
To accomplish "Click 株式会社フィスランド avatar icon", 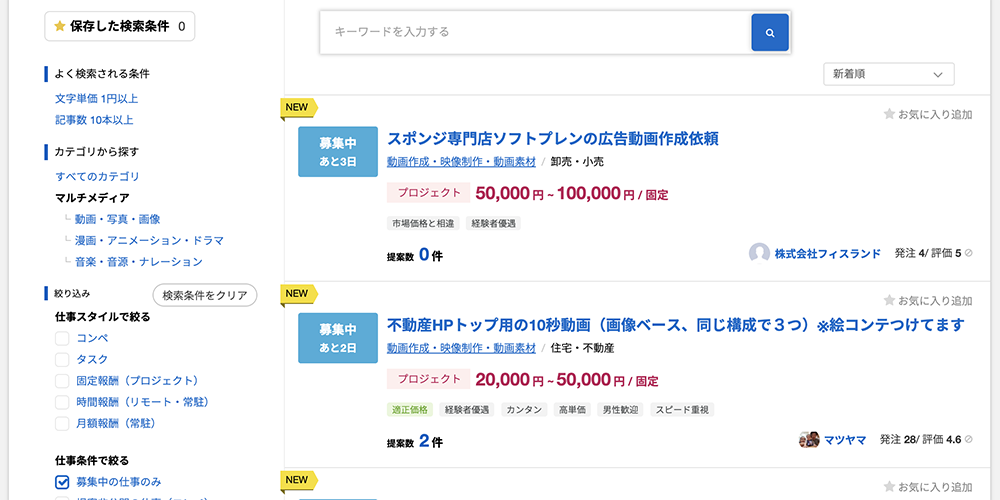I will (759, 253).
